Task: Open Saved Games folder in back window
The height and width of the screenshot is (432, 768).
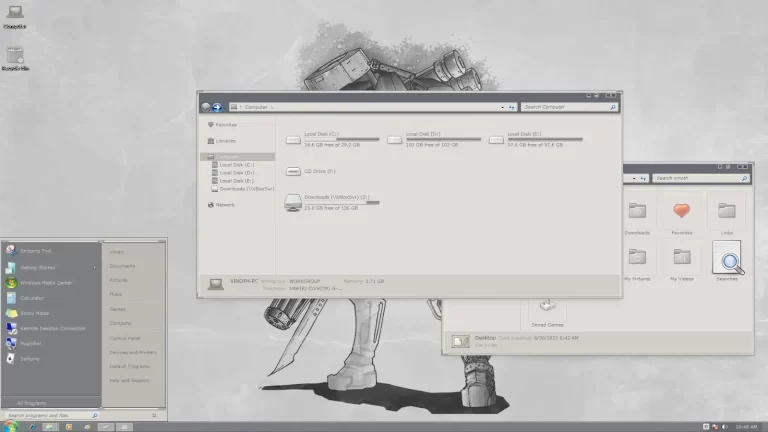Action: point(547,312)
